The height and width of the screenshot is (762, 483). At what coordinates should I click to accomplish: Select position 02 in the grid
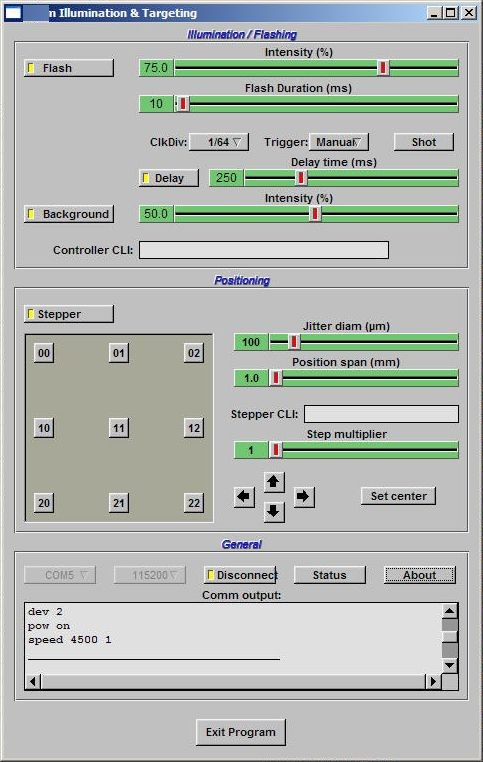click(x=194, y=353)
